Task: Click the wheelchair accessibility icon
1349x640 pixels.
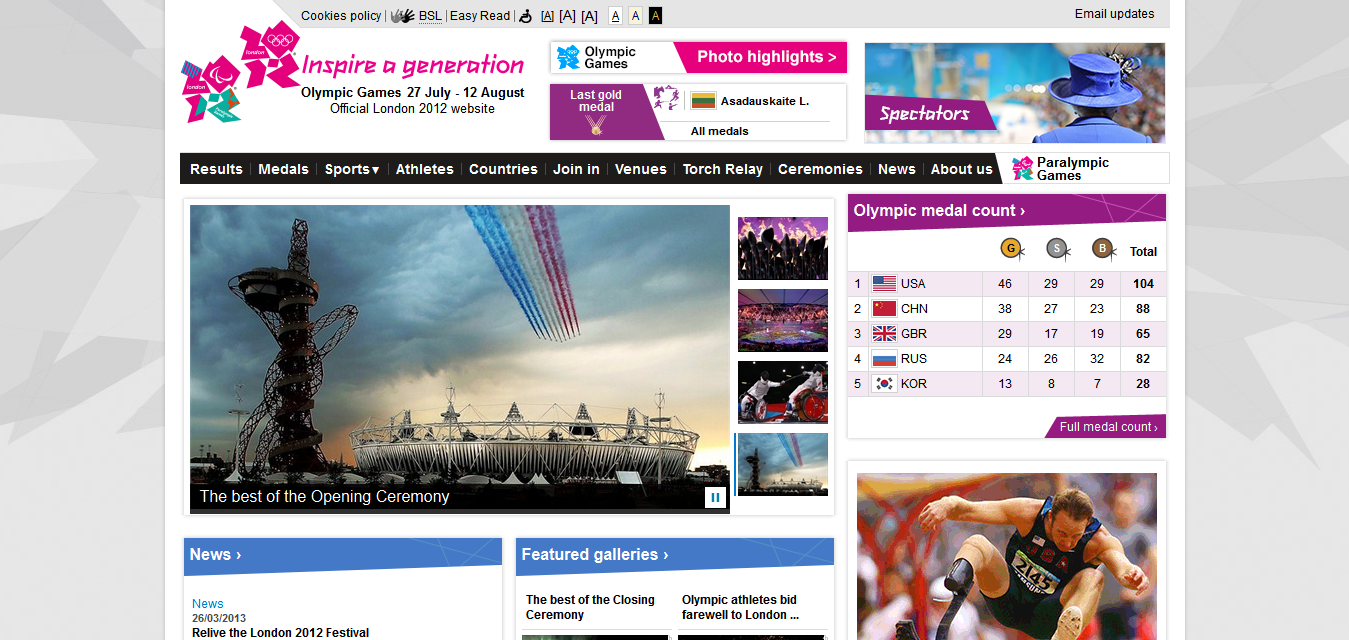Action: click(525, 16)
